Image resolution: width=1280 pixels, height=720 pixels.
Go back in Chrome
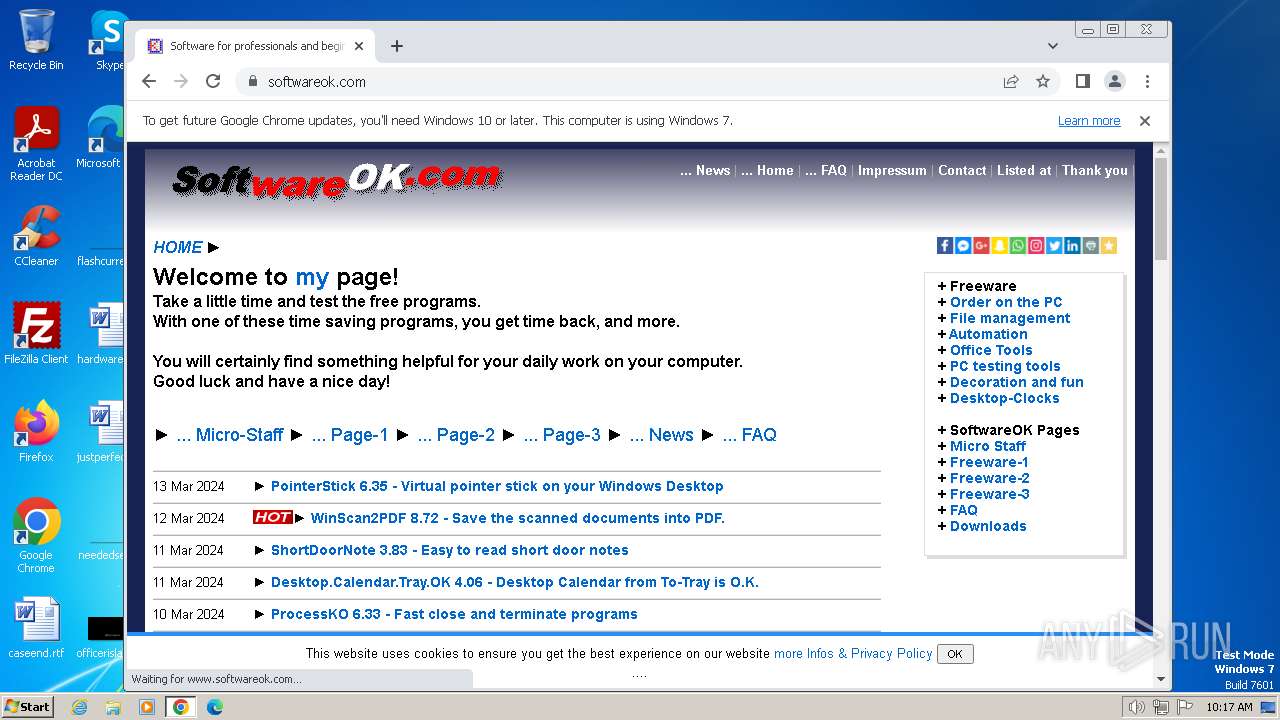click(149, 81)
